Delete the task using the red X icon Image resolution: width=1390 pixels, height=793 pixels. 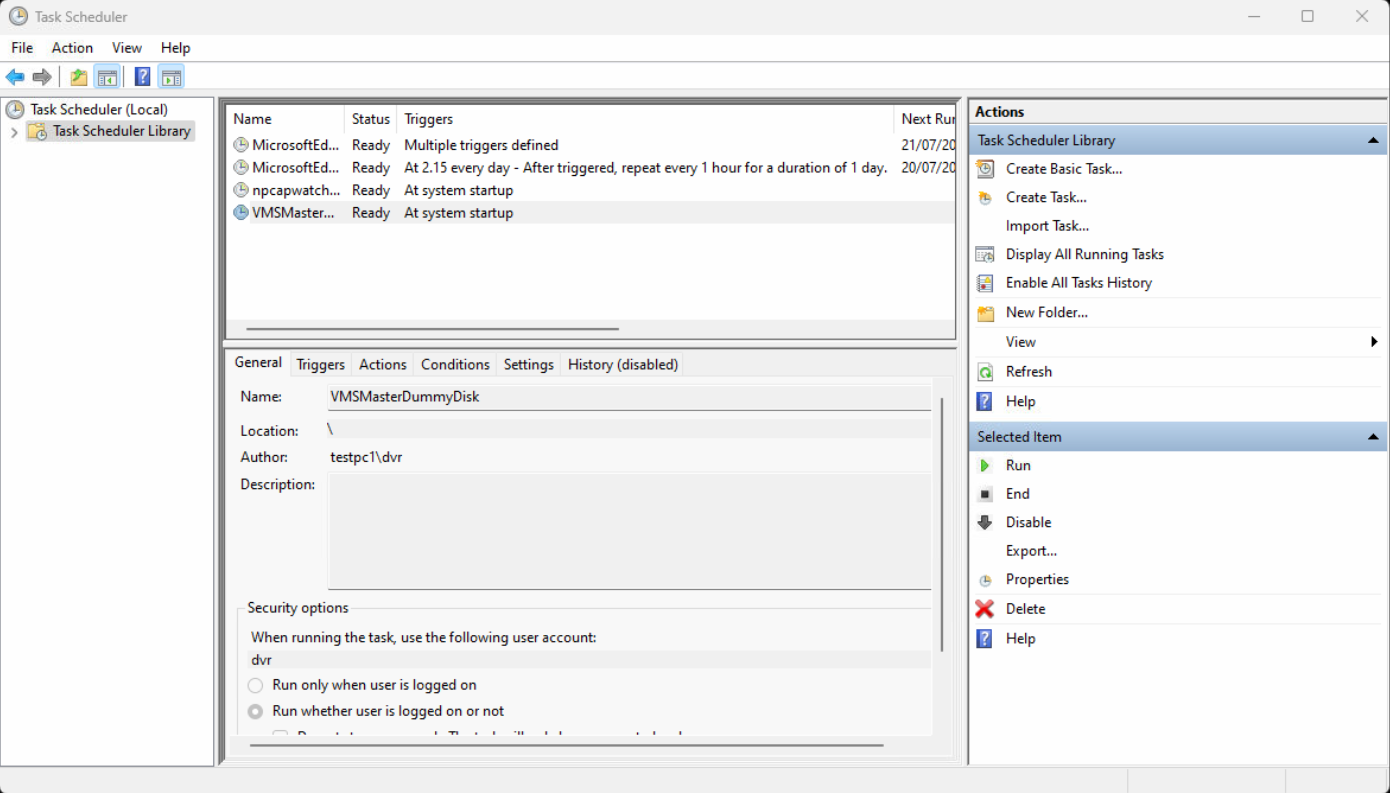[x=984, y=608]
